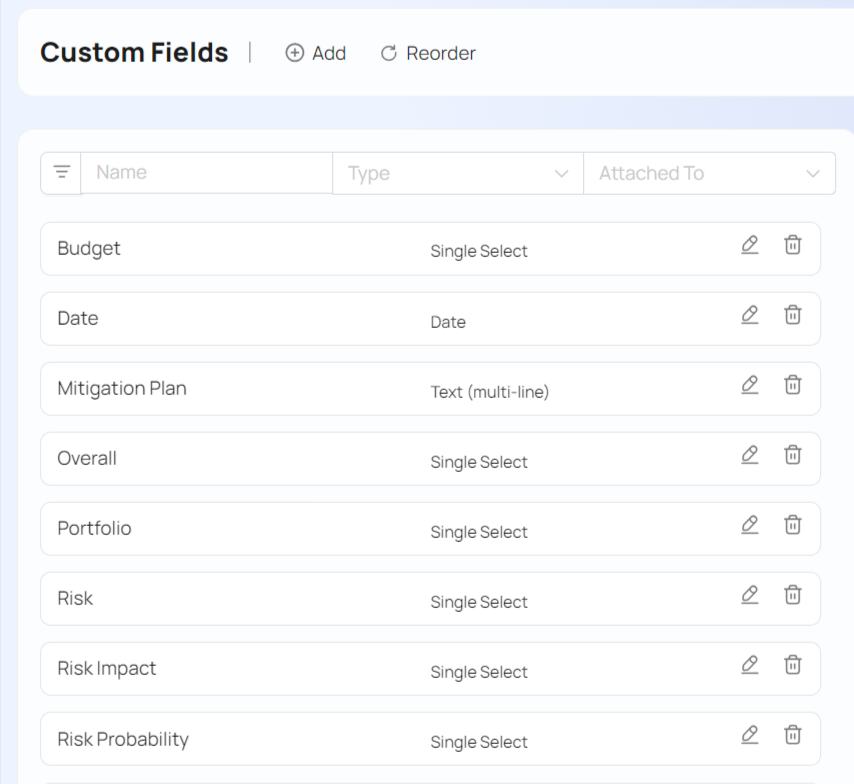Expand the Attached To dropdown

point(709,173)
